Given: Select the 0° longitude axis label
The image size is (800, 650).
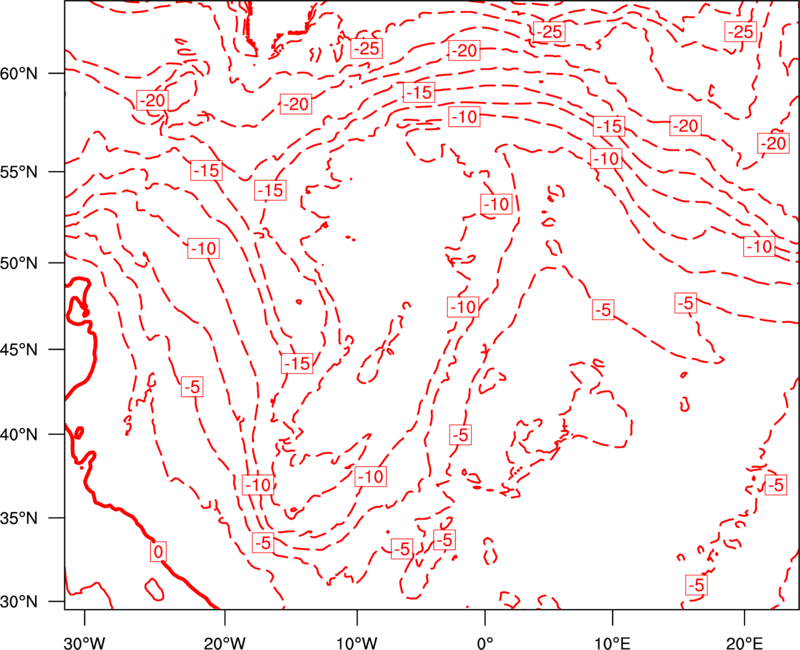Looking at the screenshot, I should [485, 643].
